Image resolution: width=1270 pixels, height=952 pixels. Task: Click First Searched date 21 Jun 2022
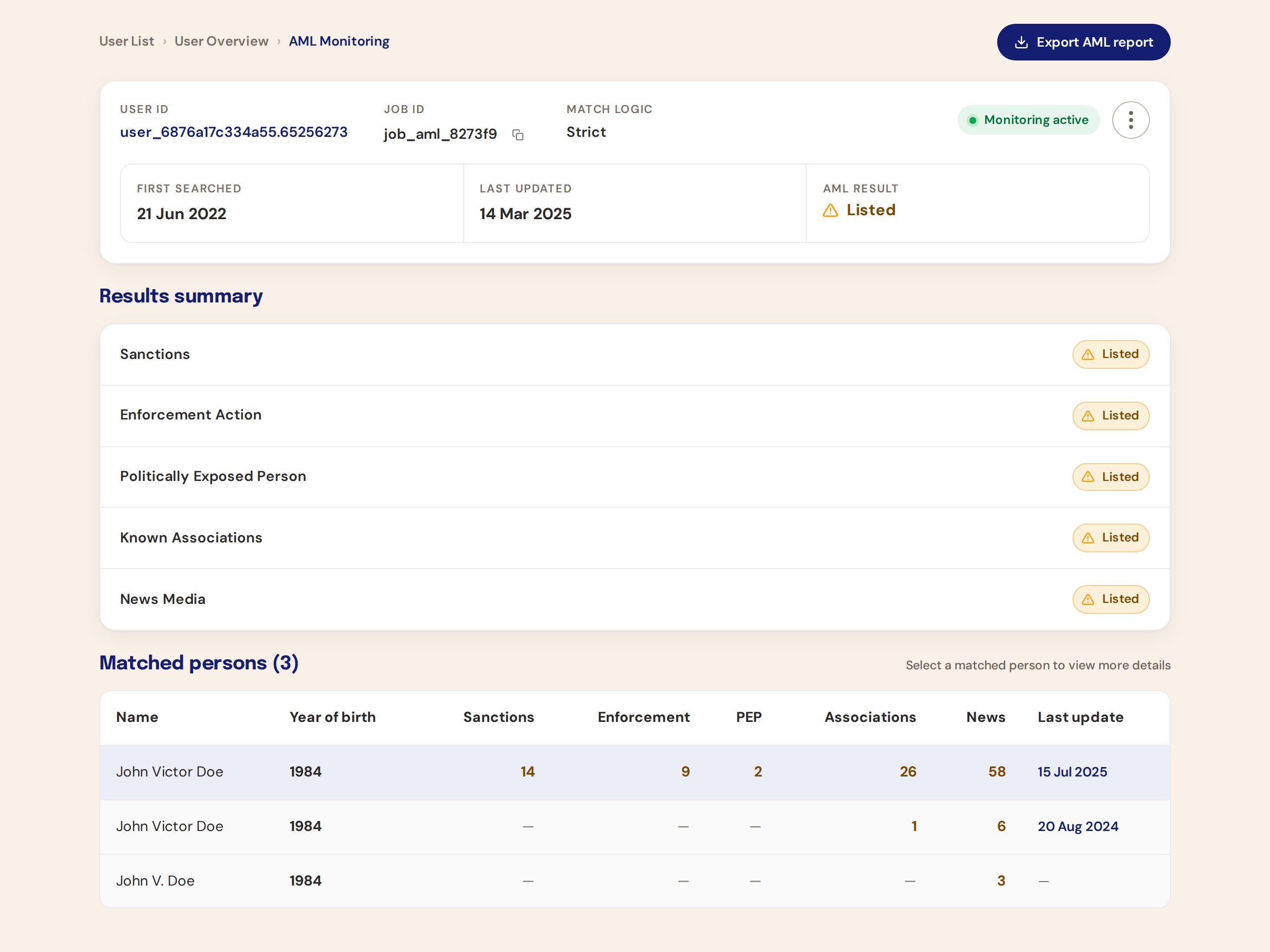tap(182, 214)
